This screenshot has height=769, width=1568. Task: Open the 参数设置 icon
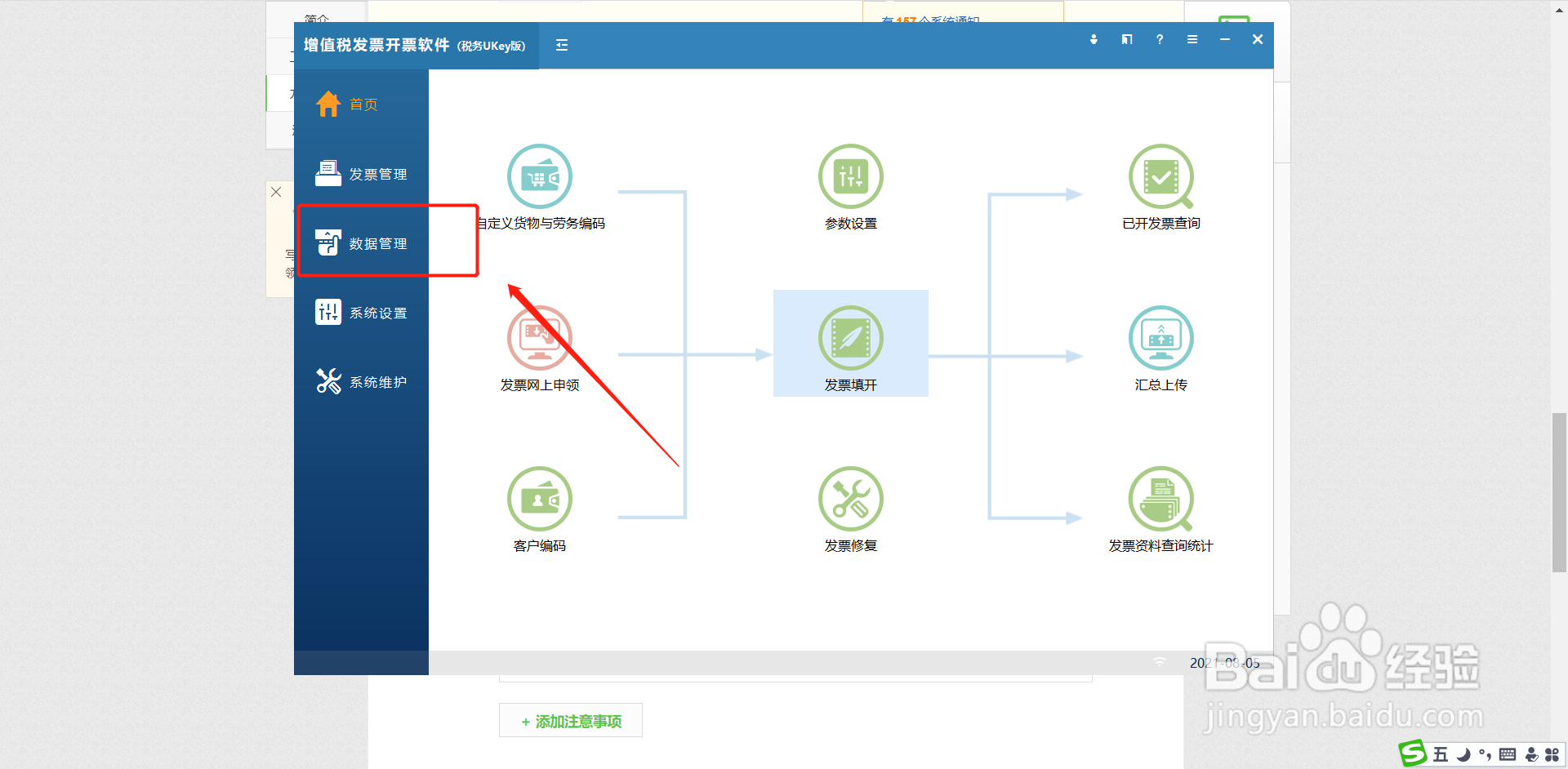[851, 176]
